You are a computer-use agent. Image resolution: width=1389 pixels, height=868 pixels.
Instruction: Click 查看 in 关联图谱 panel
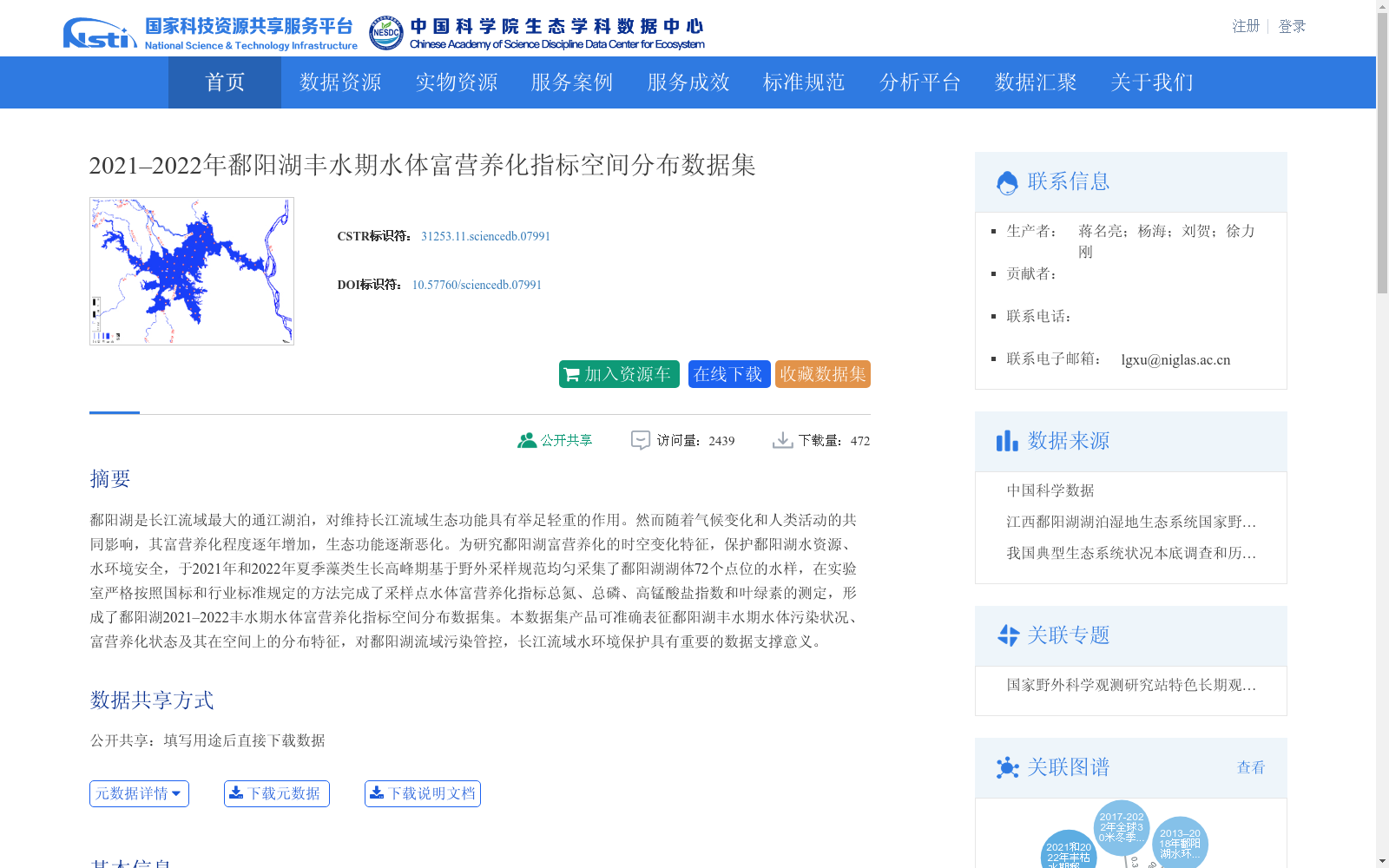point(1251,767)
